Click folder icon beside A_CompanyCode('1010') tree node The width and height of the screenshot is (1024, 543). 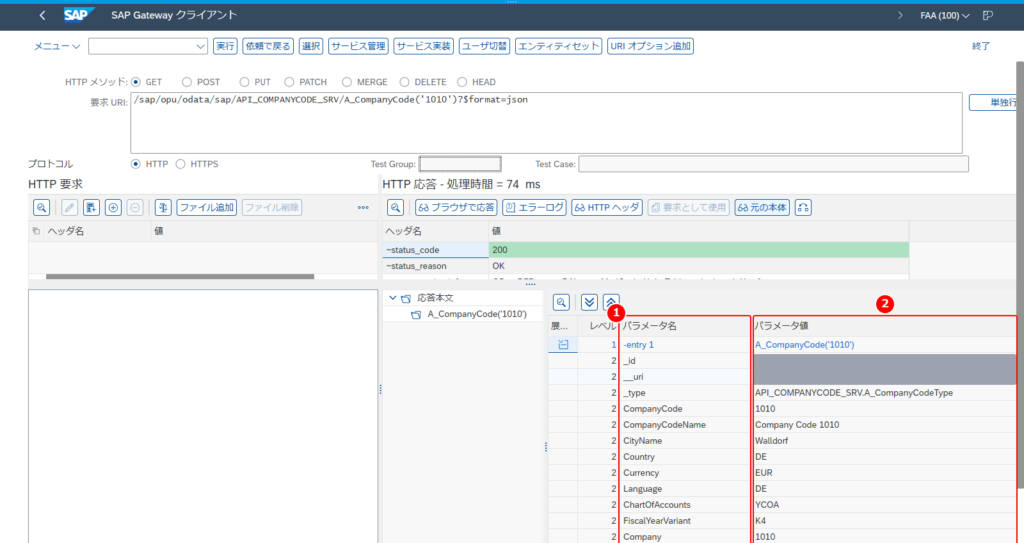click(x=416, y=314)
